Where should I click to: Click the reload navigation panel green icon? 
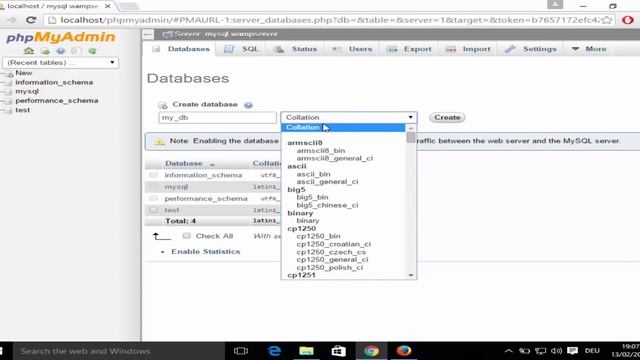92,51
